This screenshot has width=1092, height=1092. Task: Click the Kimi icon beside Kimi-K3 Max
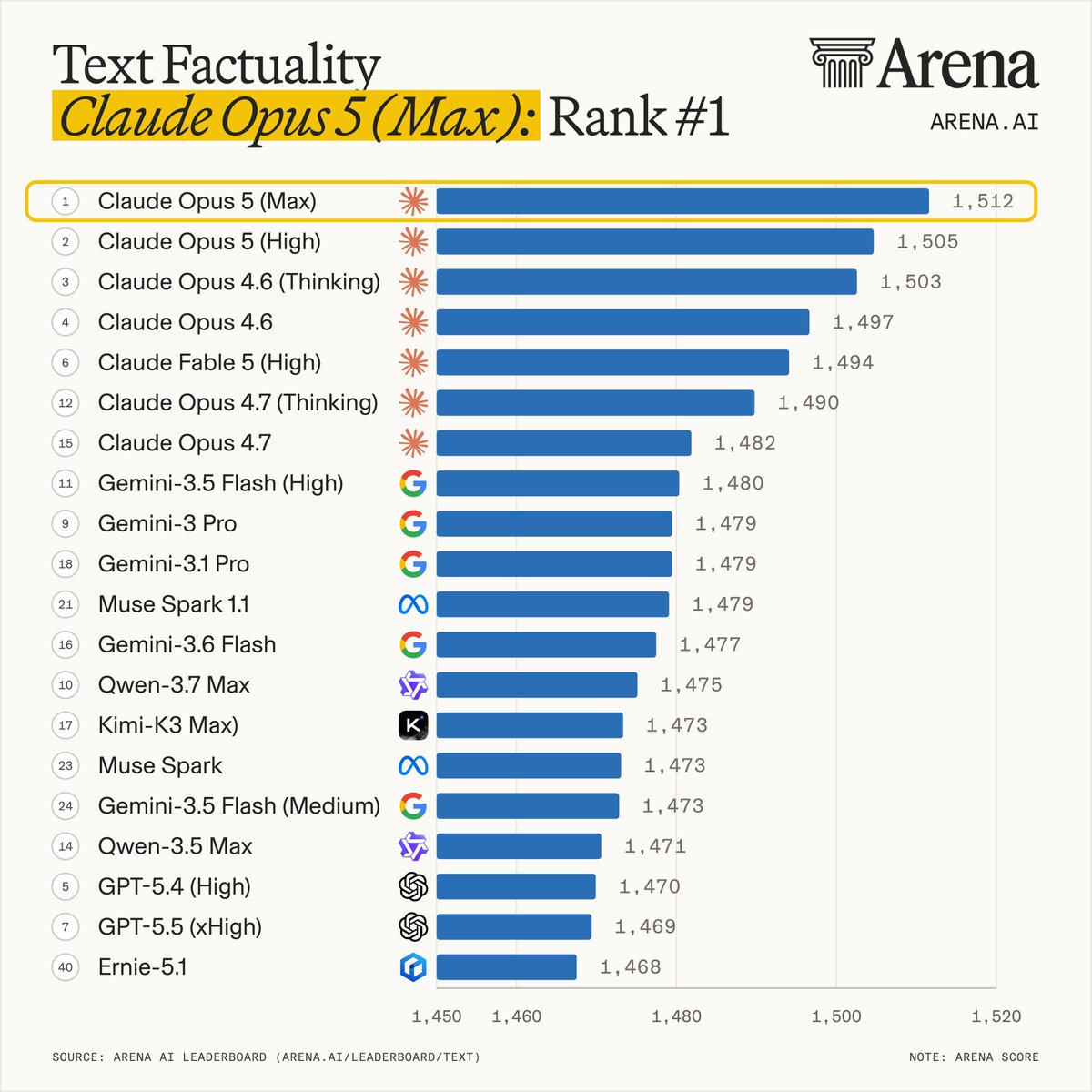pyautogui.click(x=413, y=725)
